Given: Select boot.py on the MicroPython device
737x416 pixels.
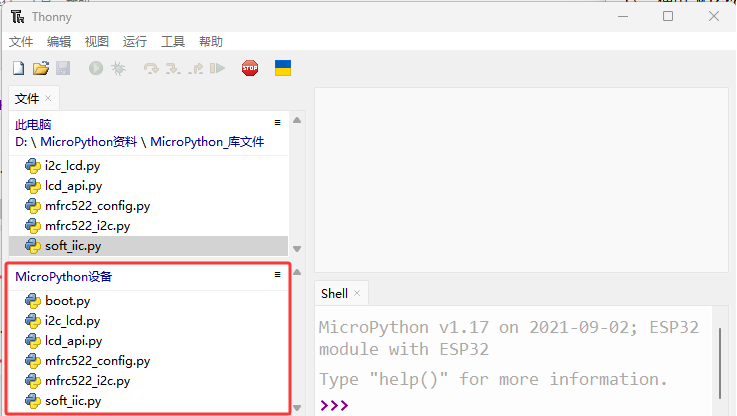Looking at the screenshot, I should pyautogui.click(x=149, y=301).
